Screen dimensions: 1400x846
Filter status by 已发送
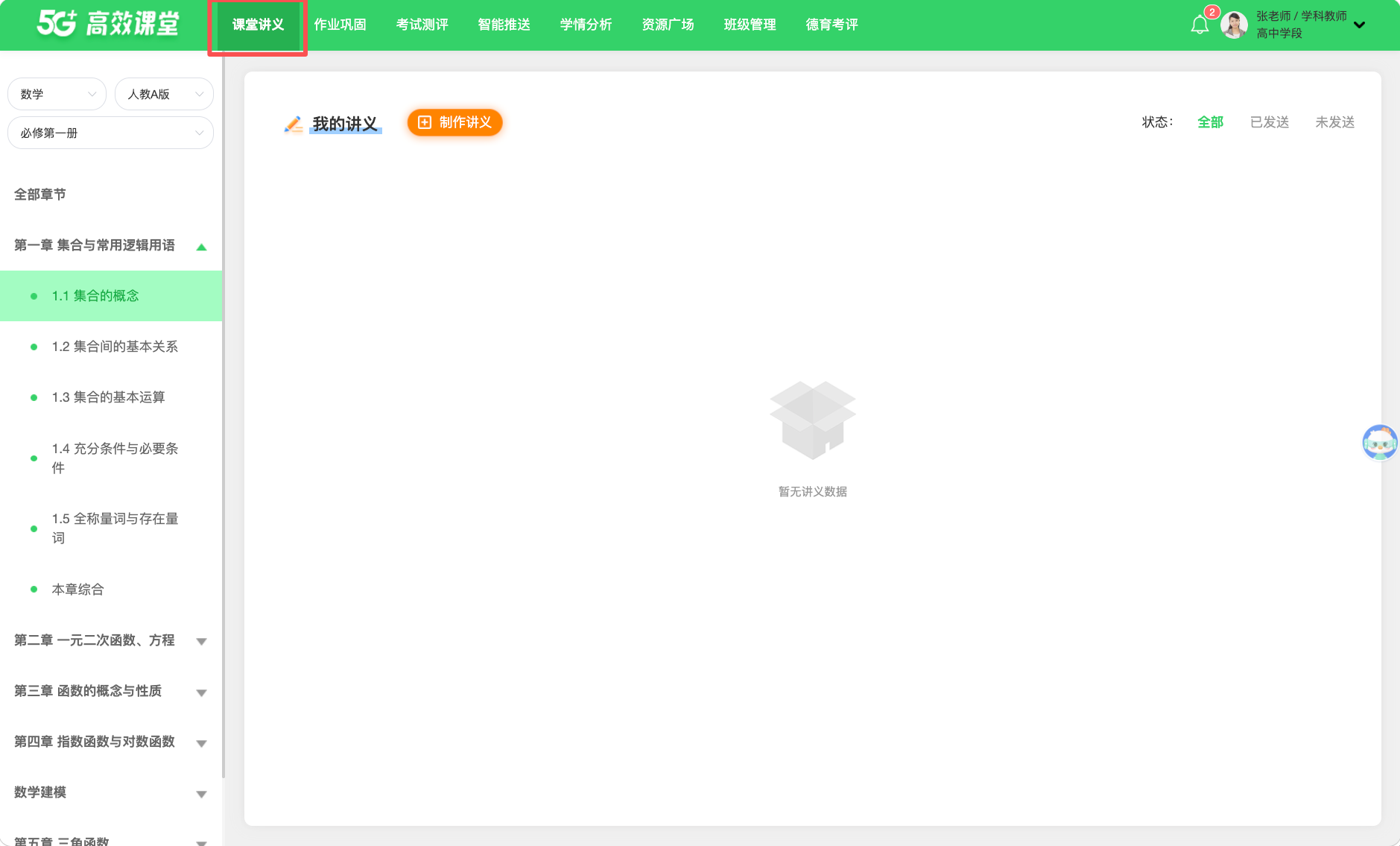pos(1270,122)
